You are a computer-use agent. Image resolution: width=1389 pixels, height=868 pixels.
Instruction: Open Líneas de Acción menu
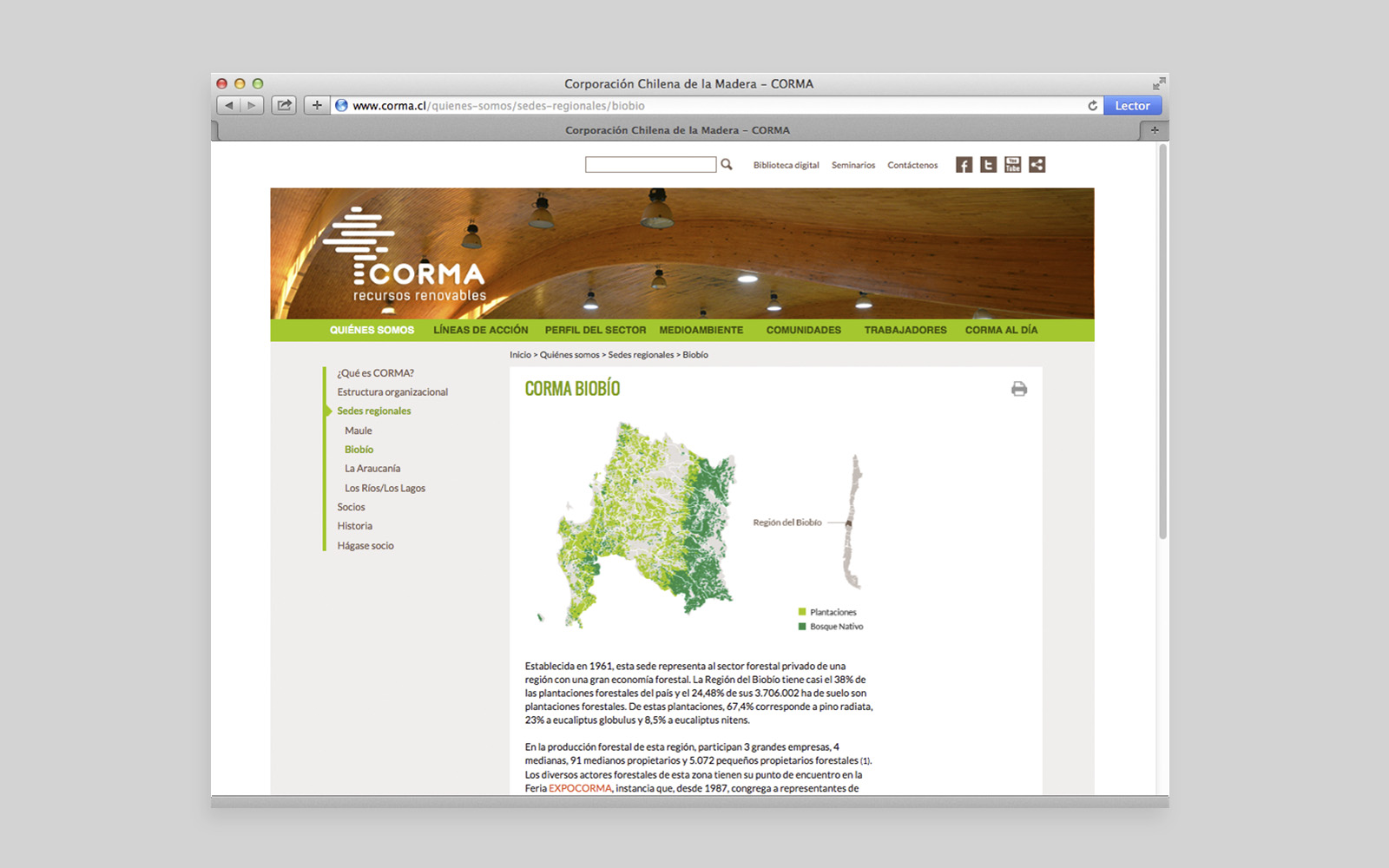(x=481, y=330)
